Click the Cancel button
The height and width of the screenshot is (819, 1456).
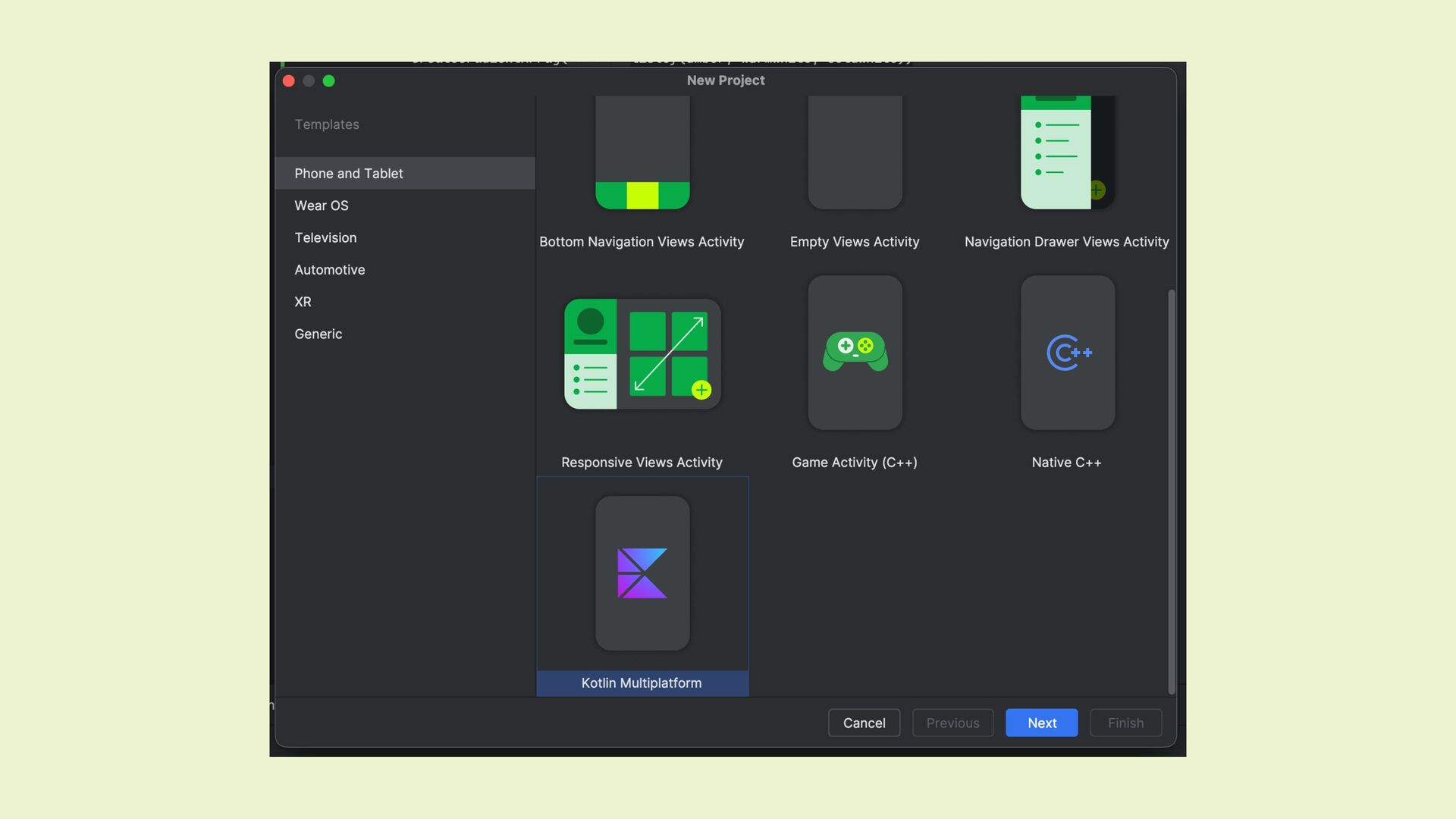864,723
